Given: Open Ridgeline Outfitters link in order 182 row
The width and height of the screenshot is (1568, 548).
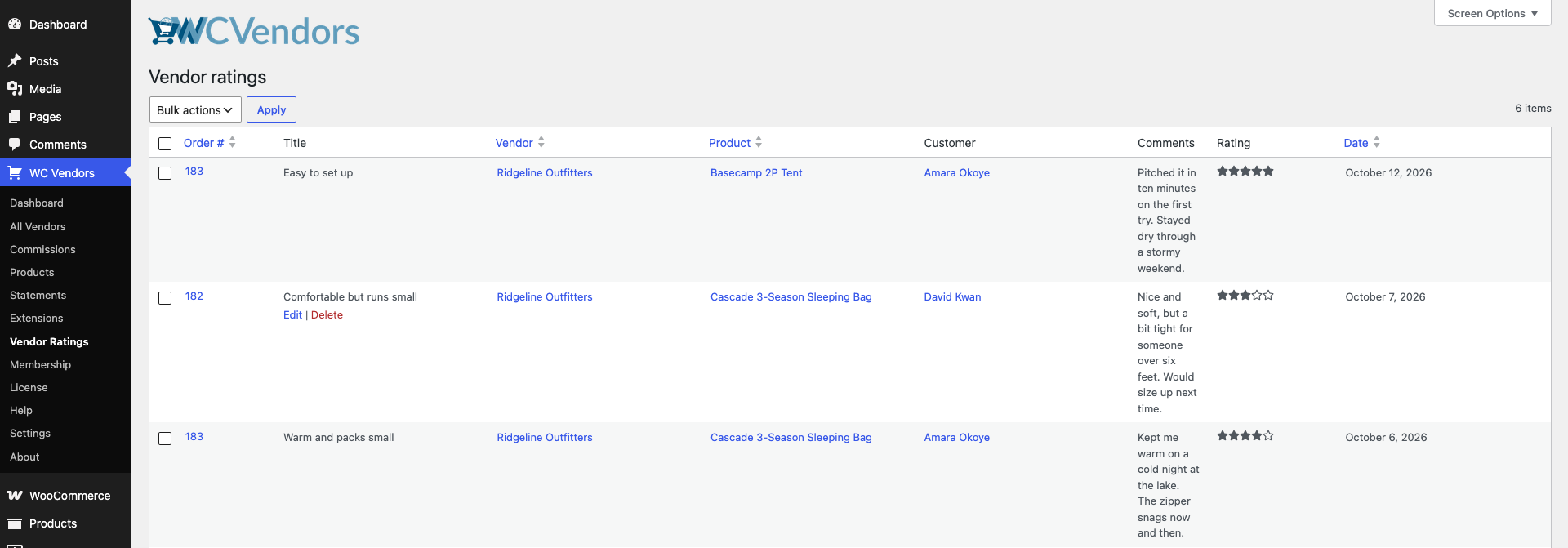Looking at the screenshot, I should [x=545, y=296].
